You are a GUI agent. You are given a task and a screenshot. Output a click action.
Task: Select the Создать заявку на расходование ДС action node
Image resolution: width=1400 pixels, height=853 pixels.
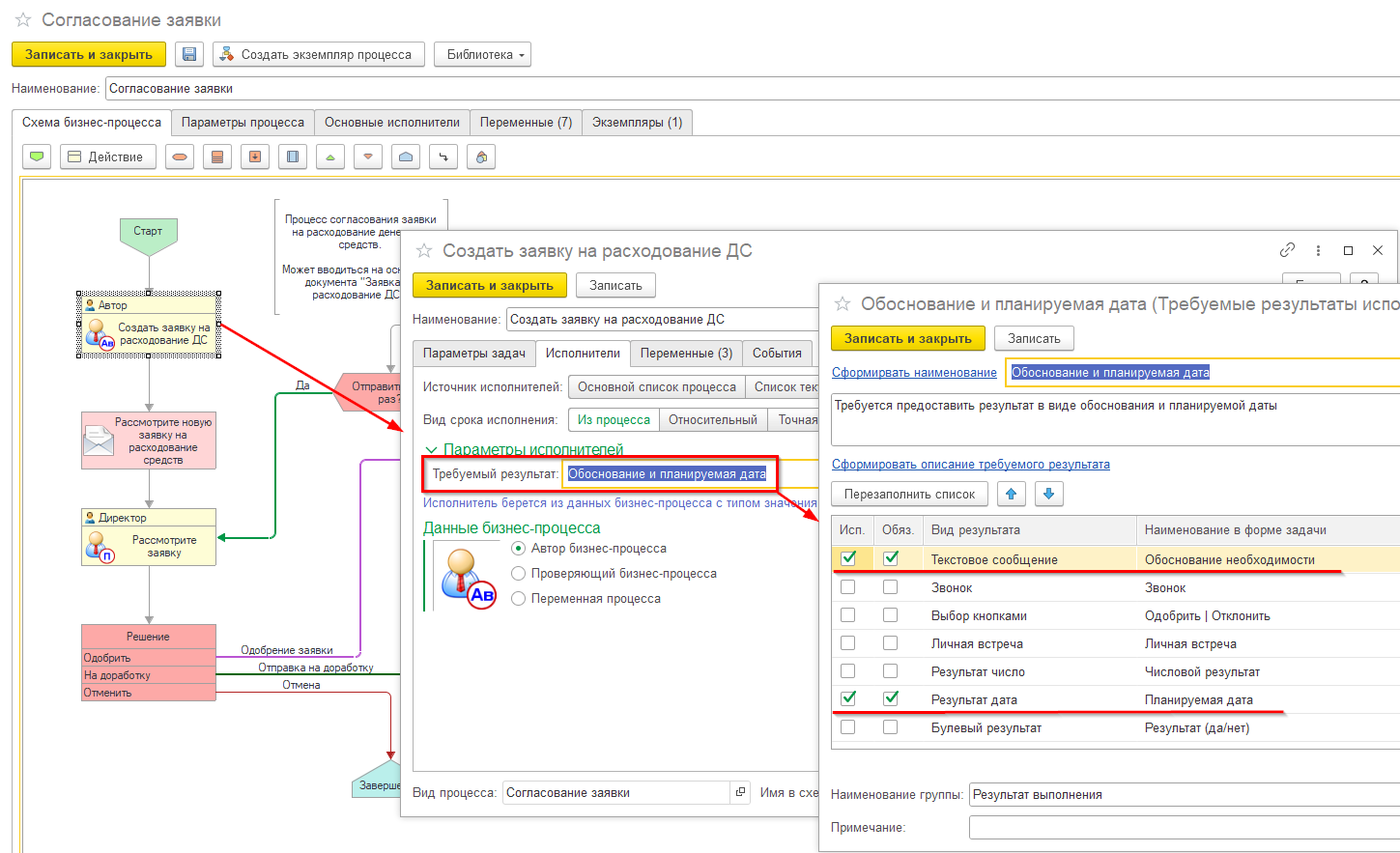[149, 326]
